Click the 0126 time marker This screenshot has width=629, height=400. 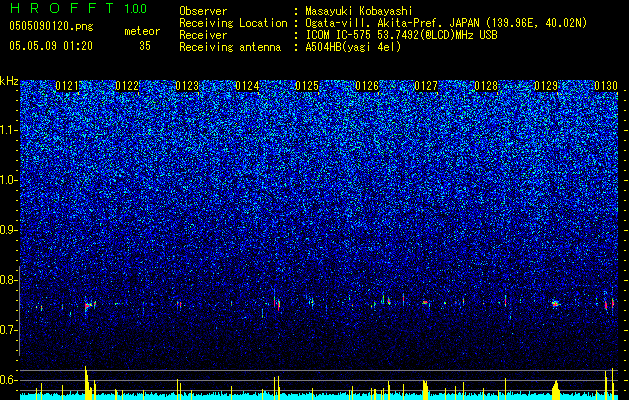(367, 86)
